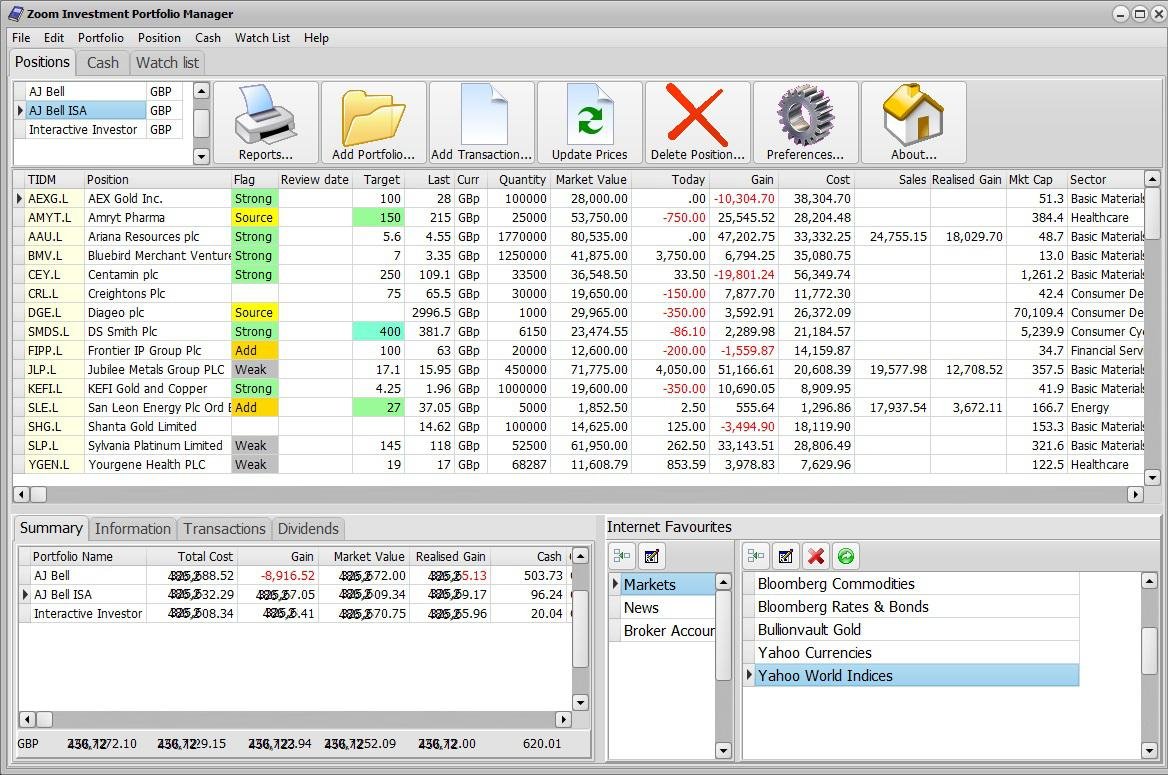Expand the portfolio list down arrow

(x=201, y=156)
